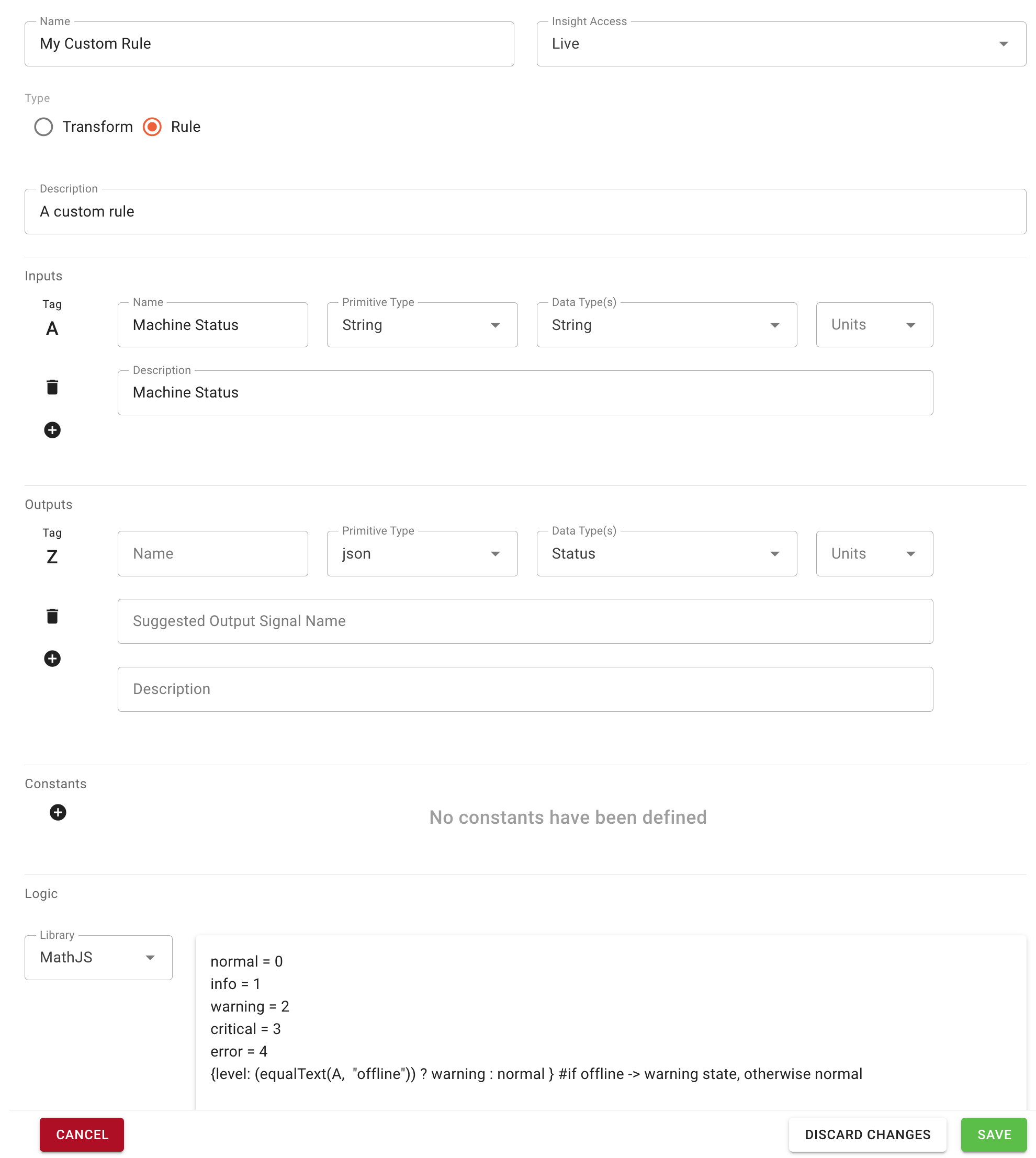This screenshot has height=1158, width=1036.
Task: Add a new input below Machine Status
Action: coord(52,430)
